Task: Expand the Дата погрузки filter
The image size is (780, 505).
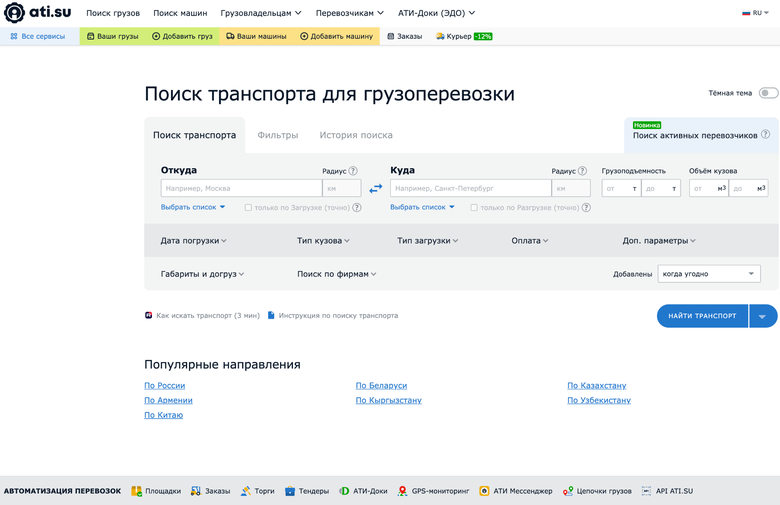Action: [193, 241]
